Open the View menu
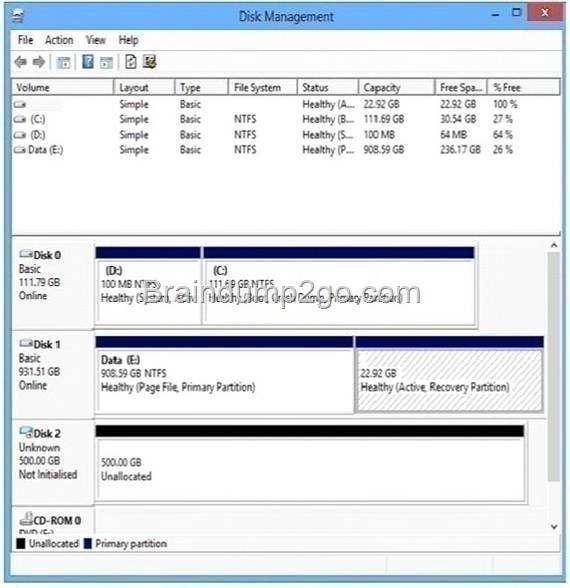 pyautogui.click(x=96, y=40)
